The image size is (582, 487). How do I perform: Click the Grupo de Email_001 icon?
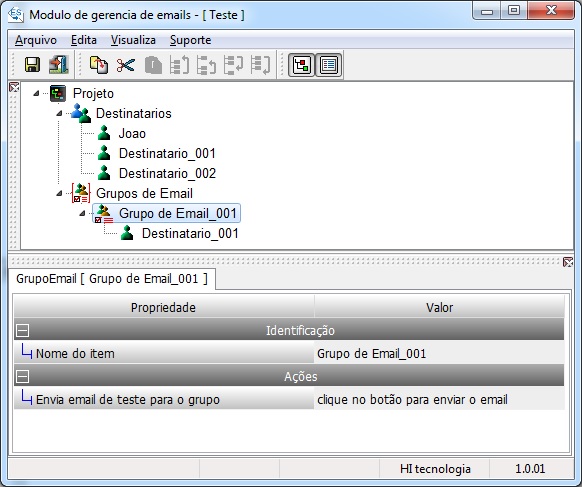point(104,214)
